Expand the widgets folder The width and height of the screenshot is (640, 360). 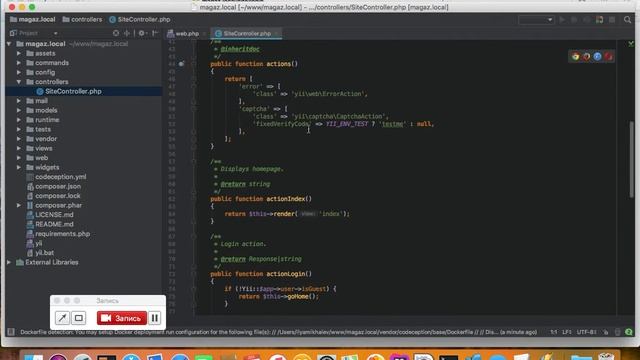coord(19,167)
